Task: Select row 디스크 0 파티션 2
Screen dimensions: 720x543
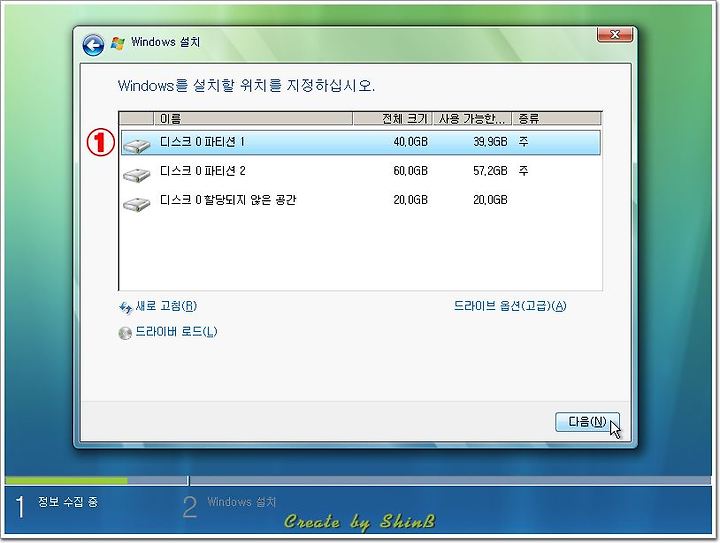Action: pyautogui.click(x=361, y=171)
